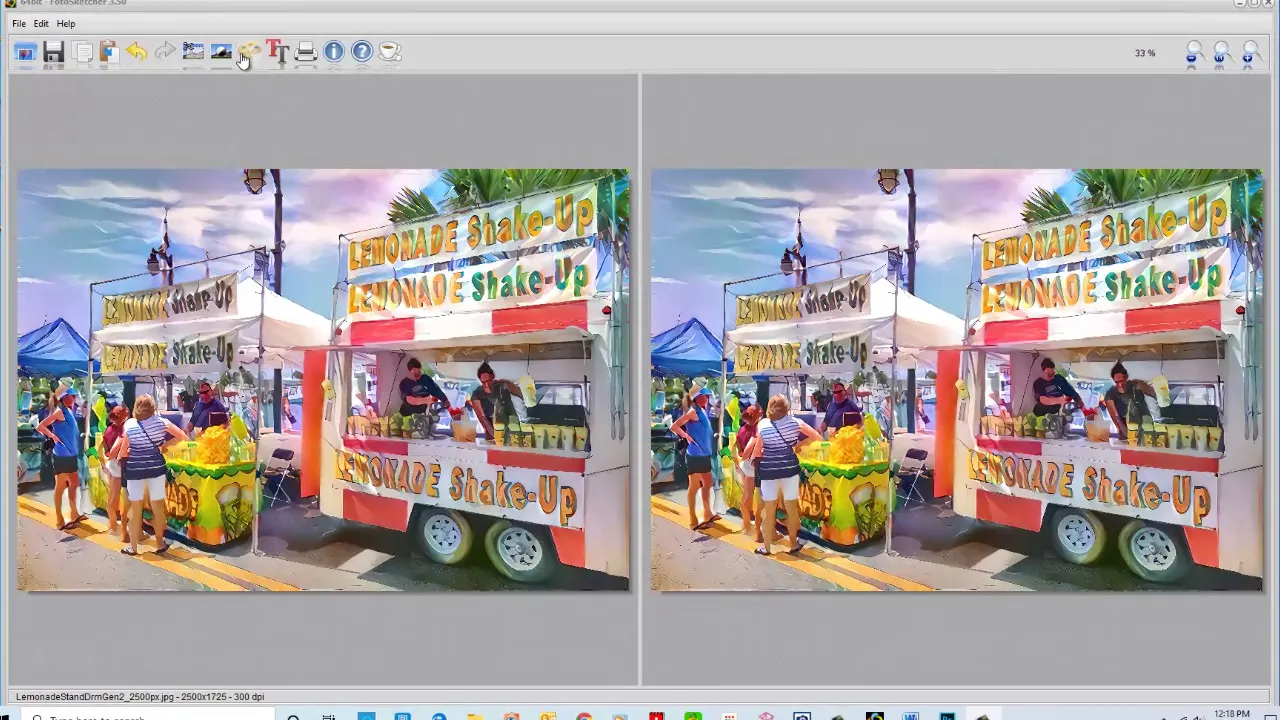1280x720 pixels.
Task: Print the picture with the printer icon
Action: pos(306,52)
